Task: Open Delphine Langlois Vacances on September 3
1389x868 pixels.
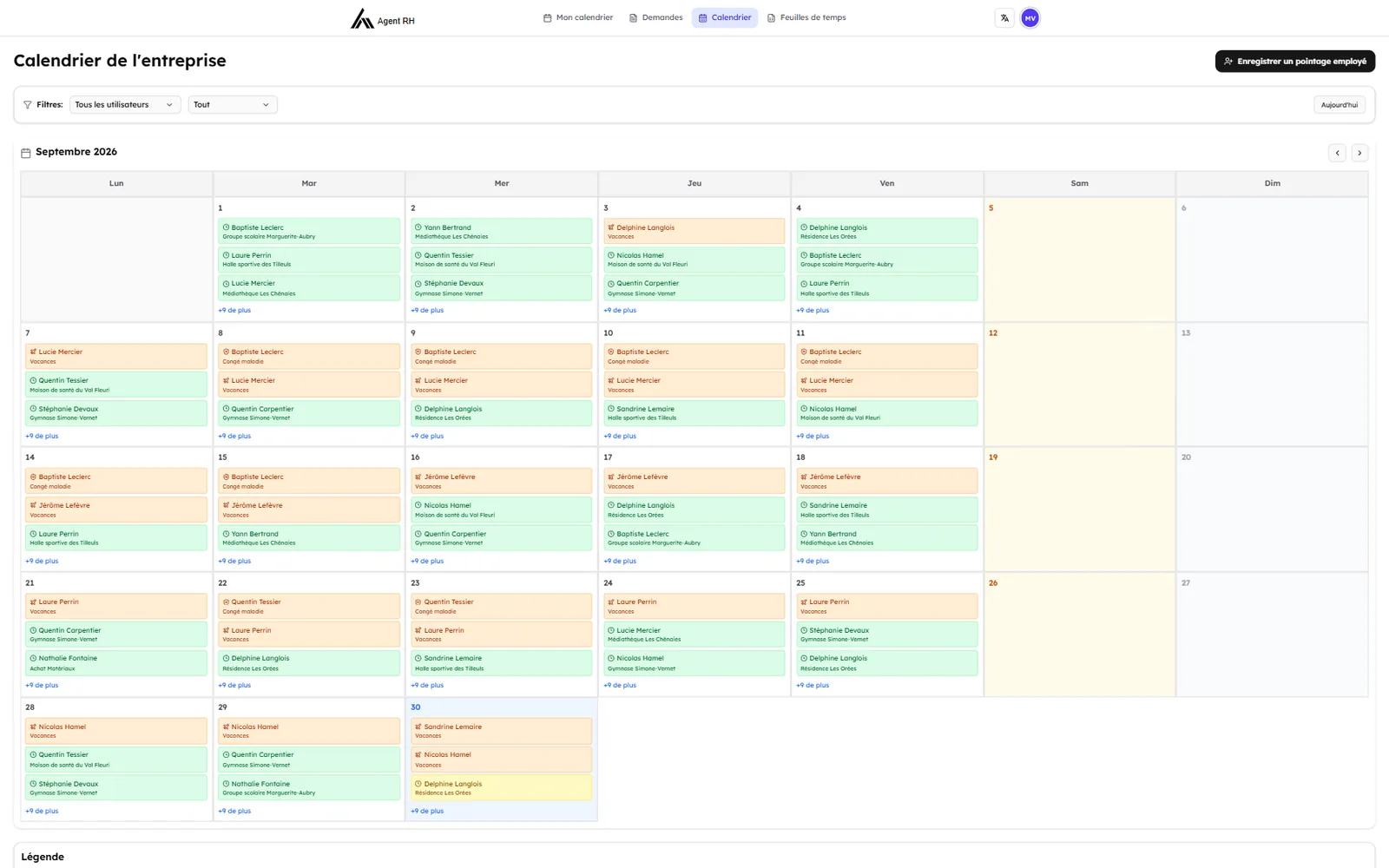Action: click(x=694, y=232)
